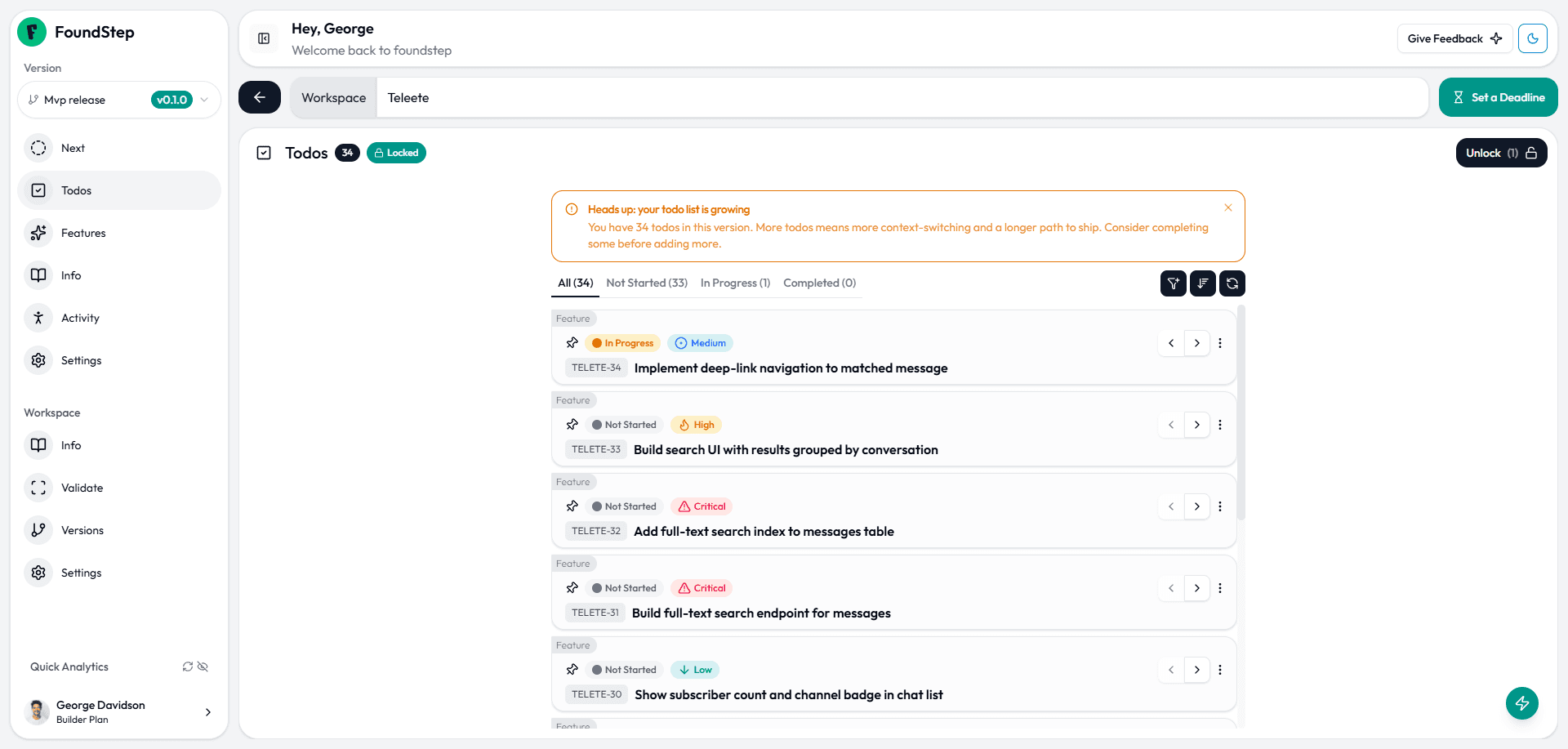This screenshot has height=749, width=1568.
Task: Go back using the arrow button
Action: pos(260,97)
